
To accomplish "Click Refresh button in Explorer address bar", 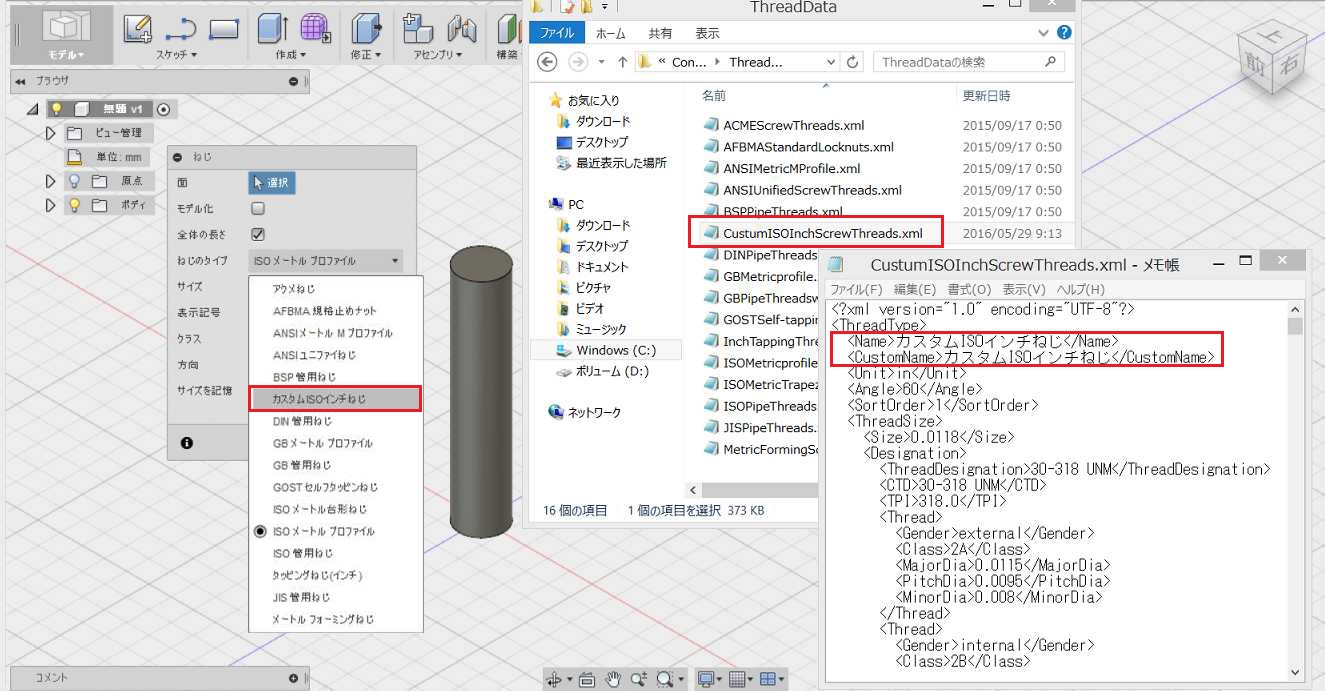I will (852, 62).
